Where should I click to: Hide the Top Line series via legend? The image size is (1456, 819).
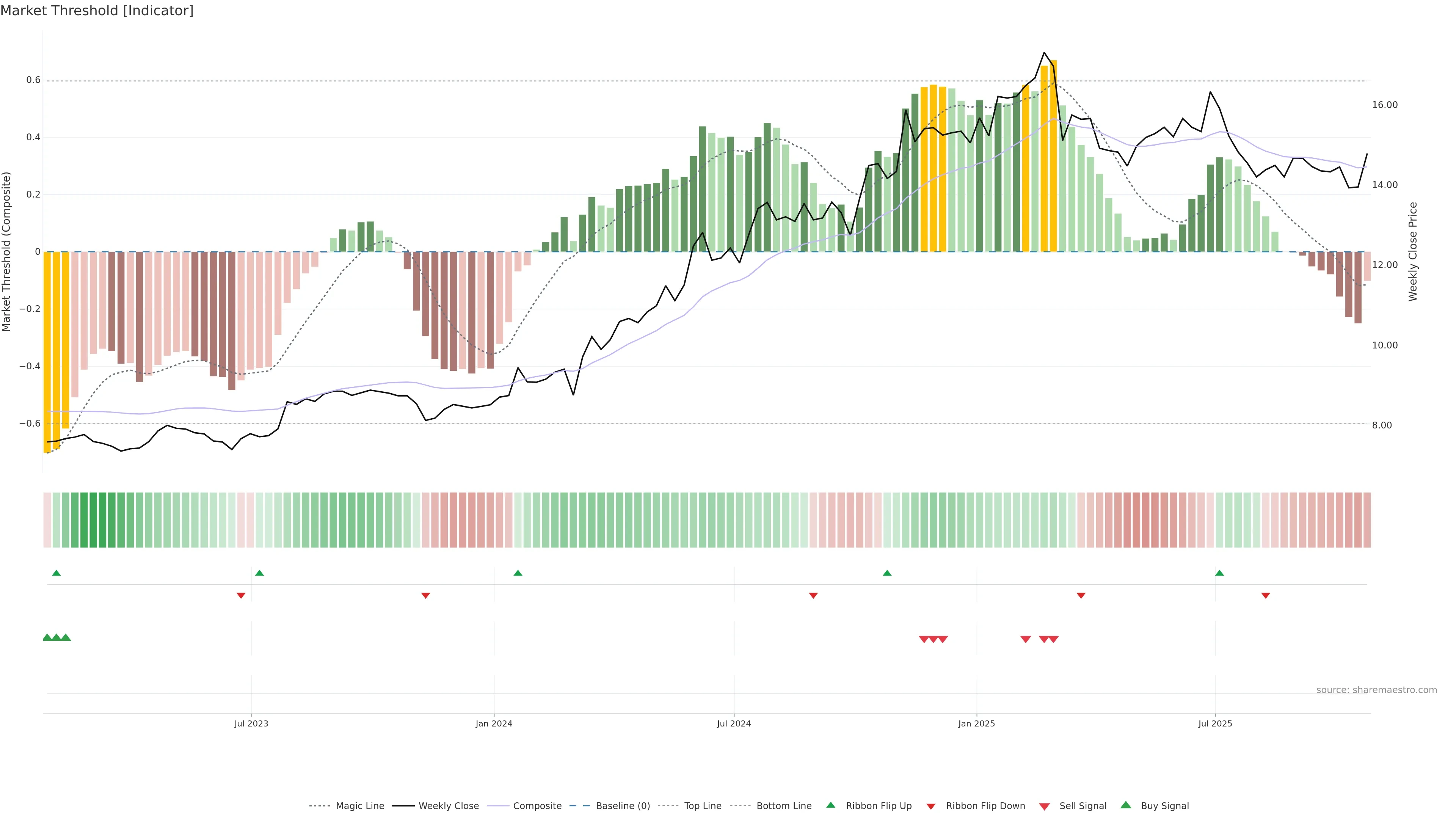pos(703,806)
